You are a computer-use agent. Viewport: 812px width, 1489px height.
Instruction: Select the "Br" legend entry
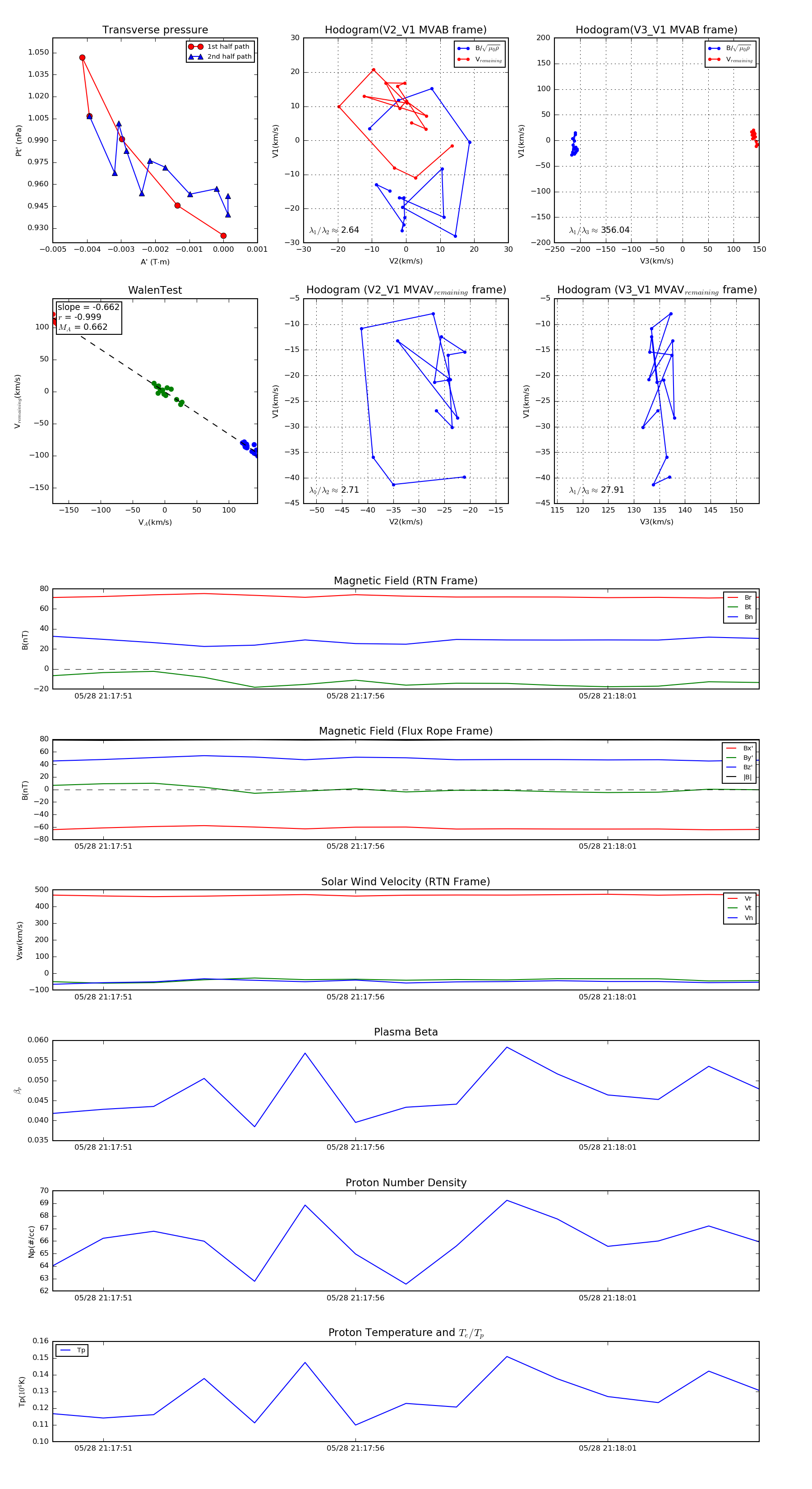click(x=740, y=598)
